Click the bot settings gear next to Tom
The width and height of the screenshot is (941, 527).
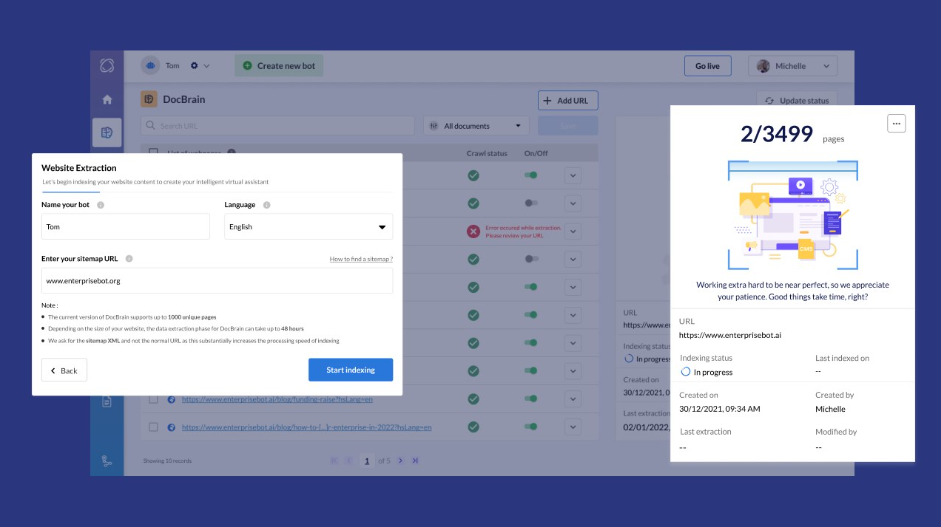[x=194, y=65]
